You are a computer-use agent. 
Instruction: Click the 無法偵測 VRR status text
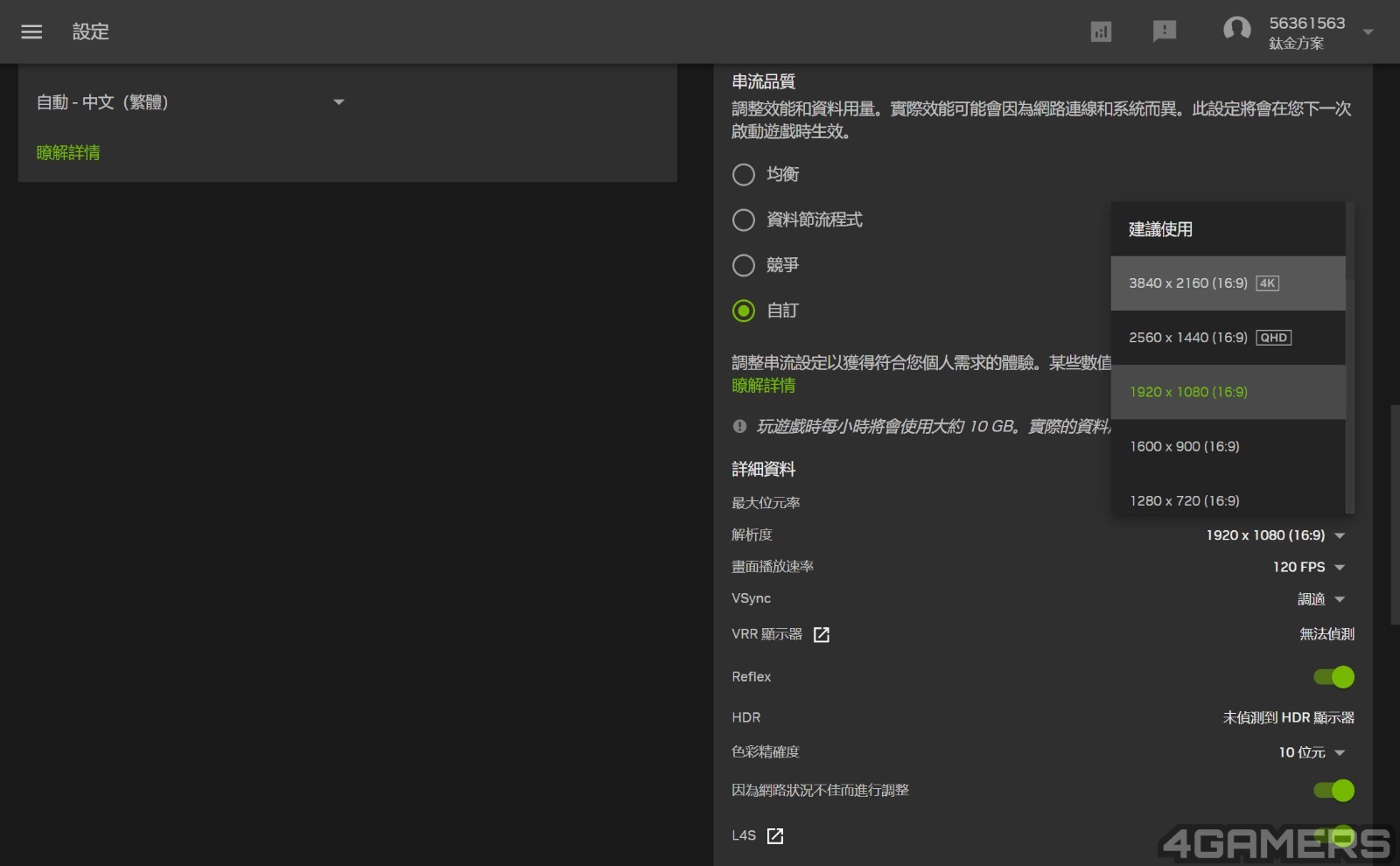point(1326,634)
